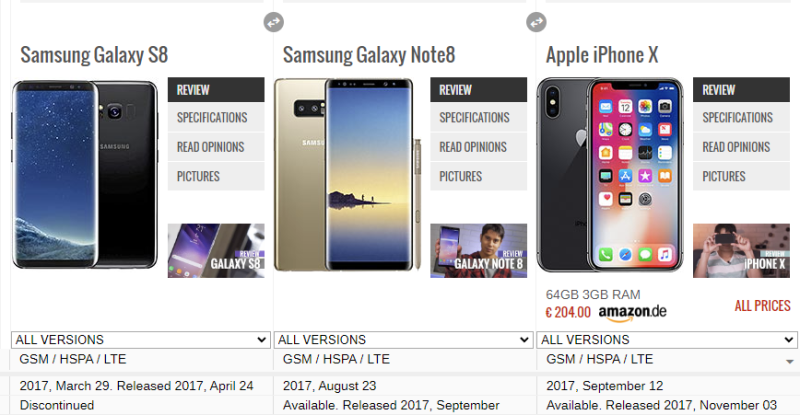Open Galaxy Note 8 video review thumbnail
800x415 pixels.
pyautogui.click(x=479, y=251)
